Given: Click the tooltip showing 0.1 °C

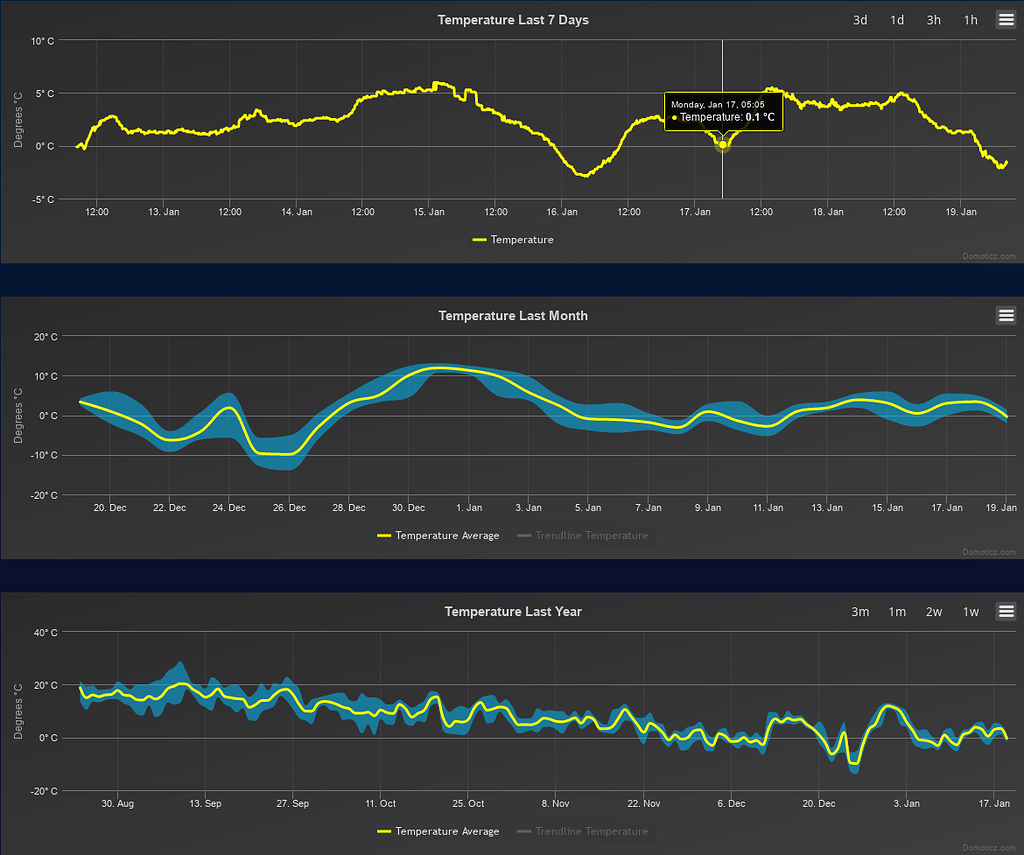Looking at the screenshot, I should pos(723,112).
